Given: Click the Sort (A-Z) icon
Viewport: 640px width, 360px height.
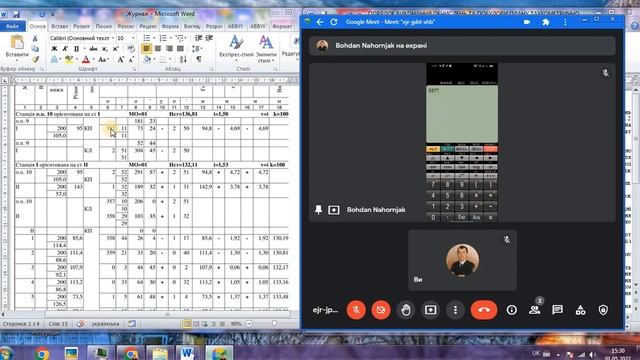Looking at the screenshot, I should tap(183, 60).
